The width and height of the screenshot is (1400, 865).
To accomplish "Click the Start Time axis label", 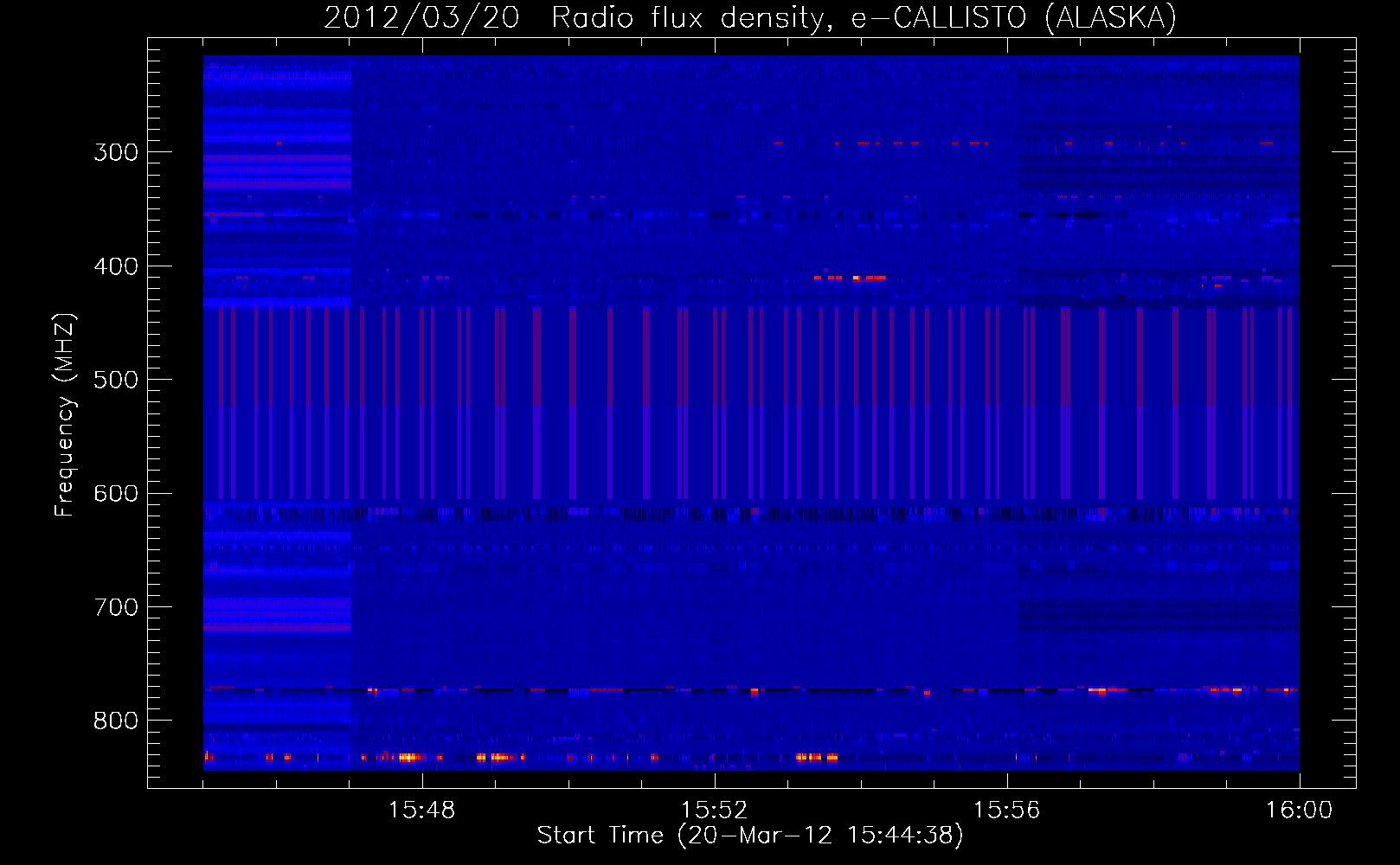I will (750, 836).
